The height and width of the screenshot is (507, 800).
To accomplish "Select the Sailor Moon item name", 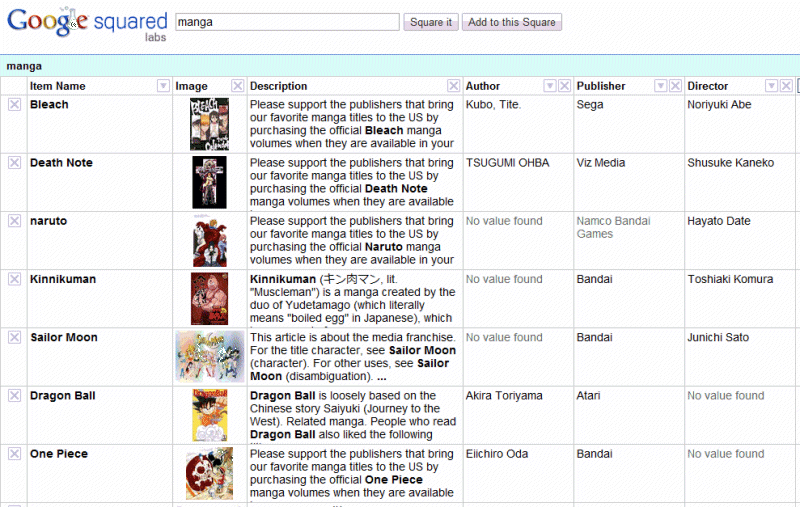I will pos(64,337).
